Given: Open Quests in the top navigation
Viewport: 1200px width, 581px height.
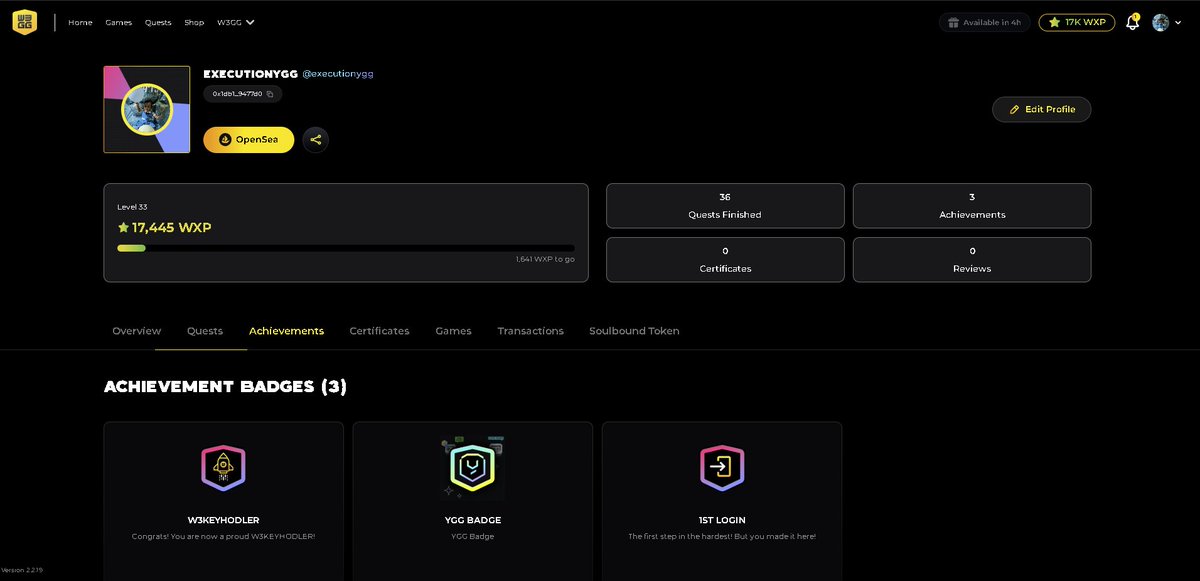Looking at the screenshot, I should click(x=158, y=22).
